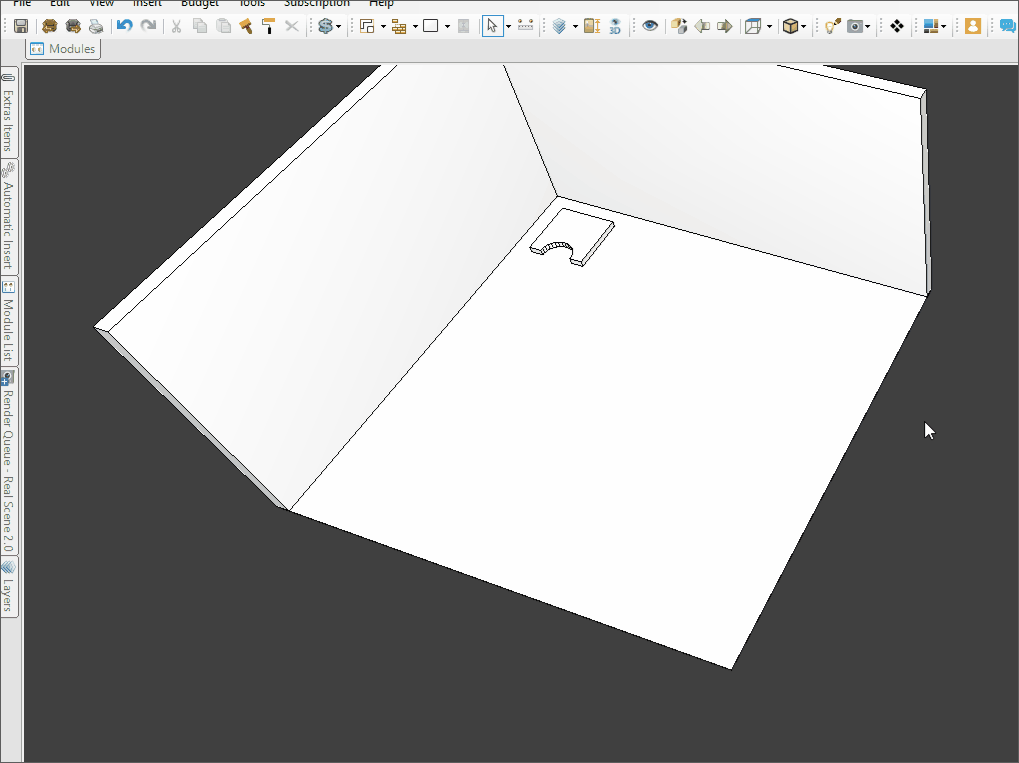
Task: Click the measuring ruler icon
Action: pos(525,26)
